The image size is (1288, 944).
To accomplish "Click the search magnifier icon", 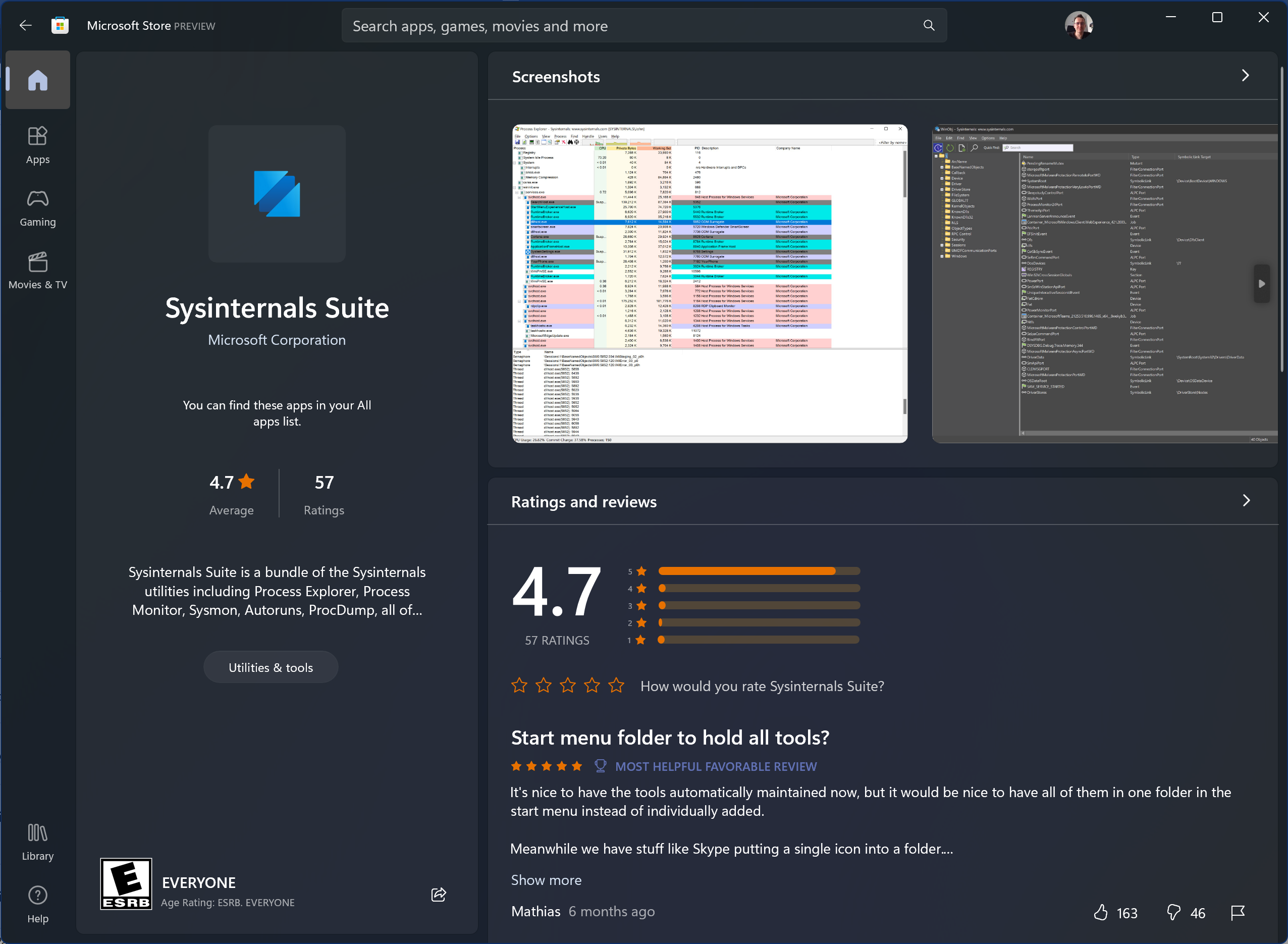I will click(x=929, y=26).
